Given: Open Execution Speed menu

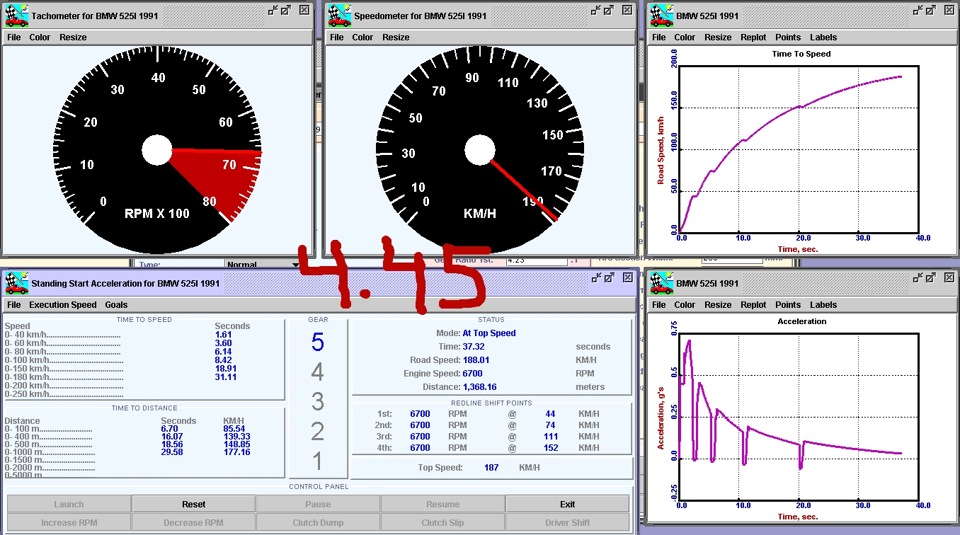Looking at the screenshot, I should click(x=63, y=305).
